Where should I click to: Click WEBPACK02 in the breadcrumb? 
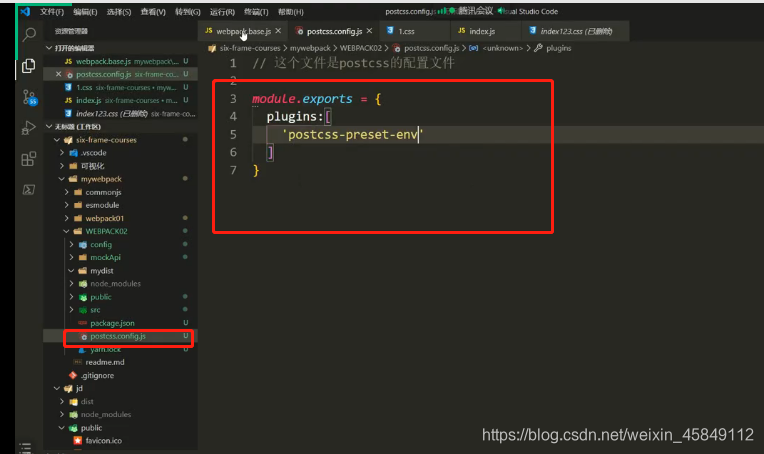(361, 48)
